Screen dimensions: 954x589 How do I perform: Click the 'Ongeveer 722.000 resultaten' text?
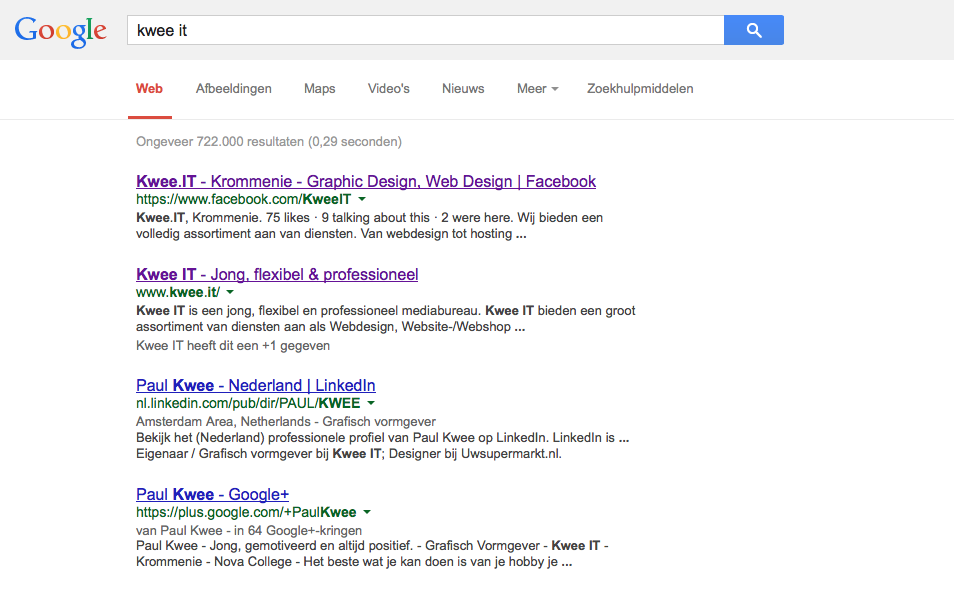point(269,142)
